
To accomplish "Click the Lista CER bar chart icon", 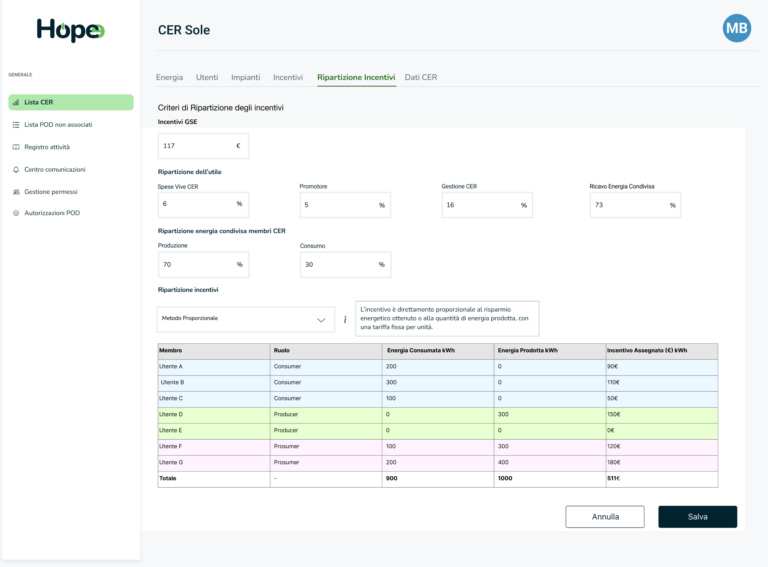I will point(15,102).
